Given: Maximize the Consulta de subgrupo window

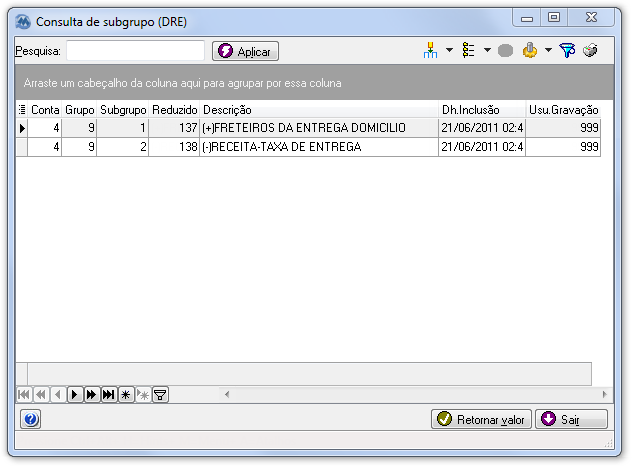Looking at the screenshot, I should [554, 17].
